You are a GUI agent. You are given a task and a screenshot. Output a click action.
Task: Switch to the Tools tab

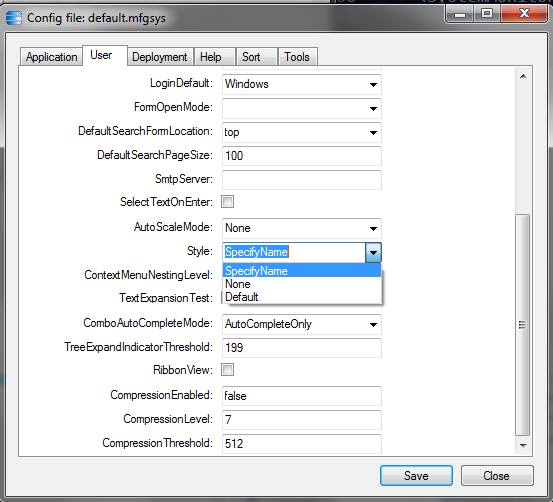[x=297, y=57]
